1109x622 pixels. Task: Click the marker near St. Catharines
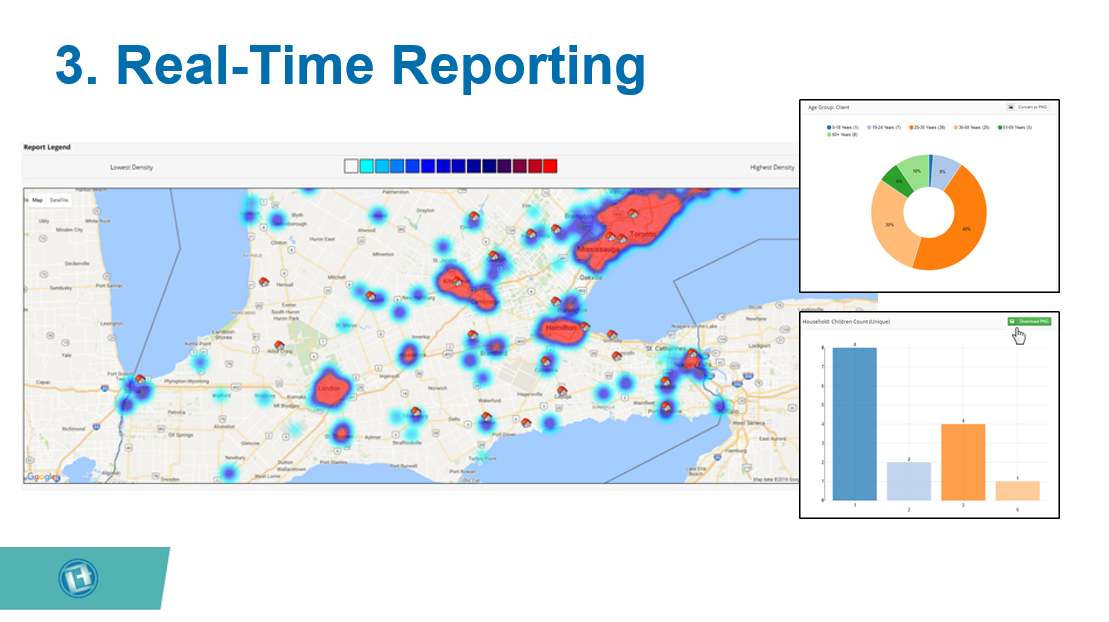(x=692, y=353)
